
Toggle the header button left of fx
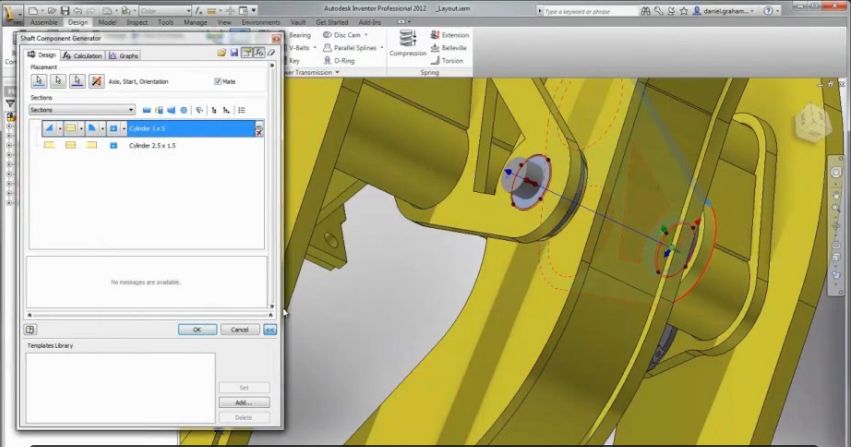pos(247,53)
